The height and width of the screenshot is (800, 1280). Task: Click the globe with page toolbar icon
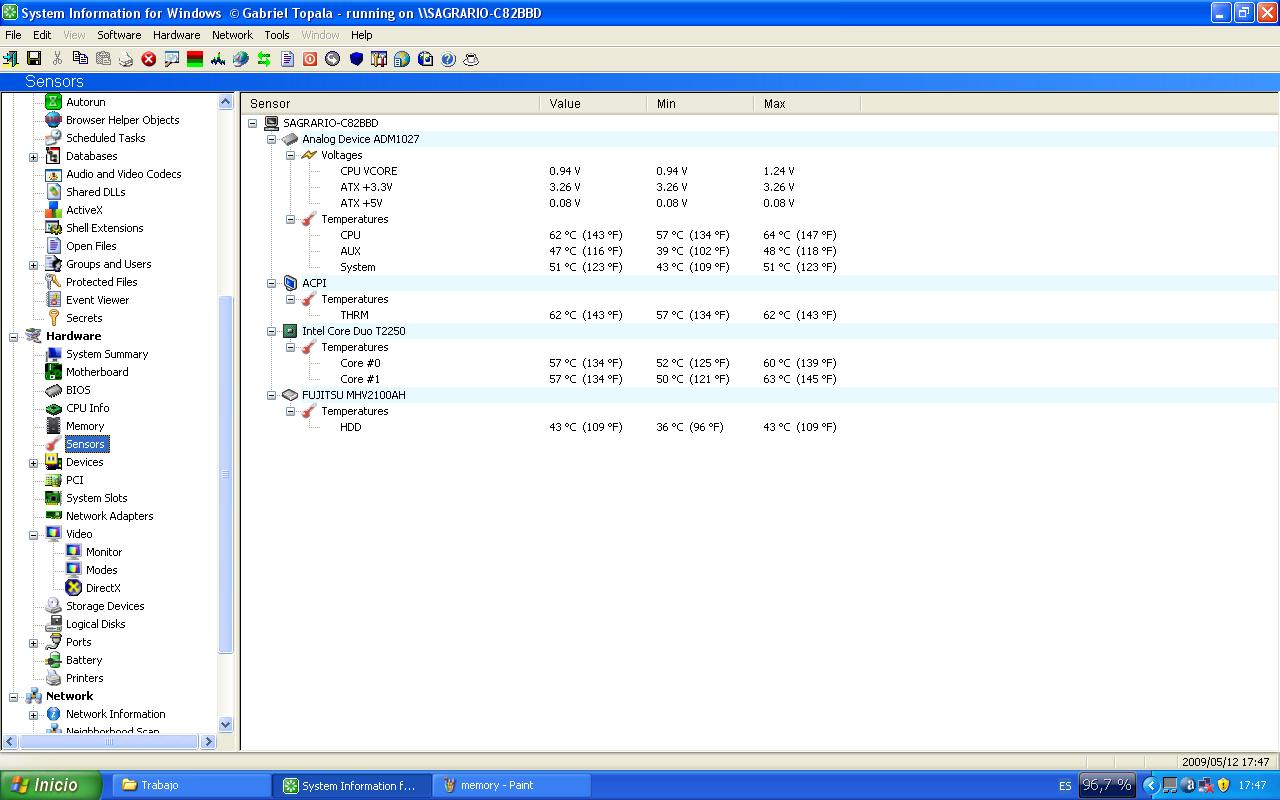pos(402,59)
